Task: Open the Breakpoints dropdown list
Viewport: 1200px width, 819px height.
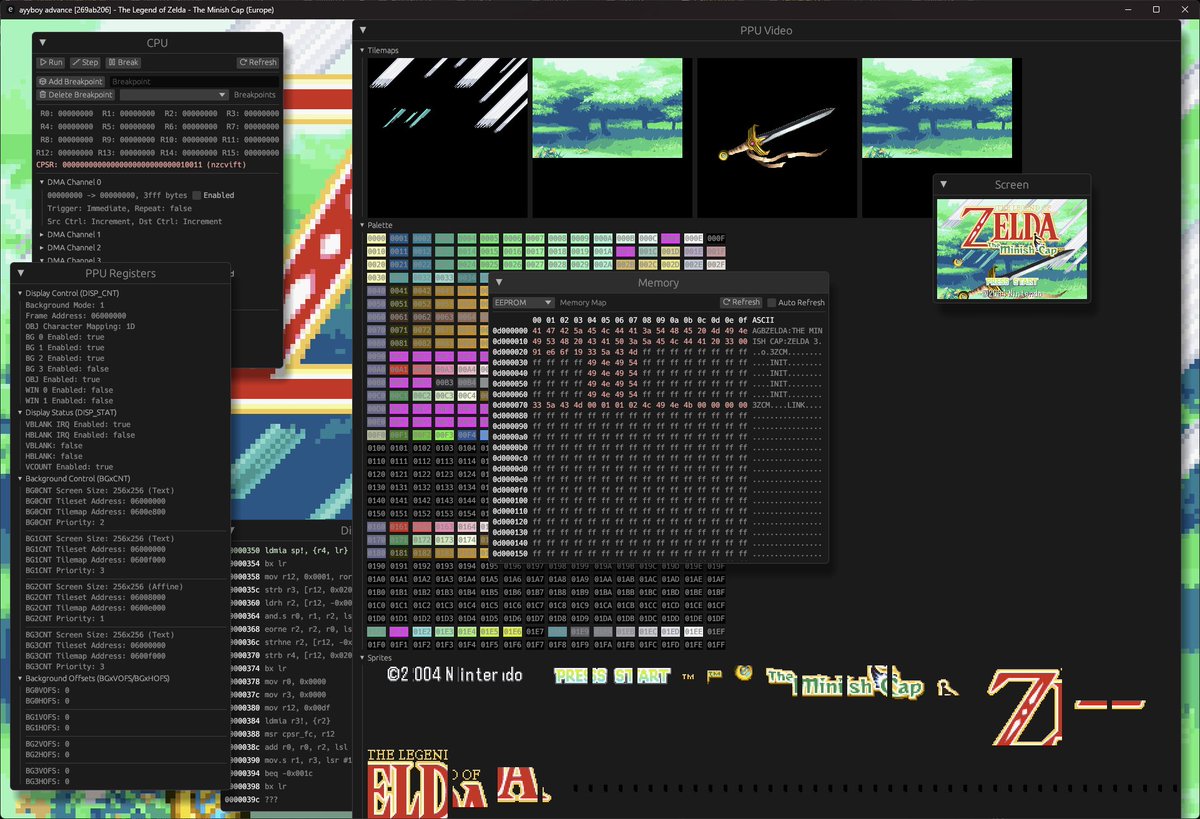Action: pyautogui.click(x=174, y=95)
